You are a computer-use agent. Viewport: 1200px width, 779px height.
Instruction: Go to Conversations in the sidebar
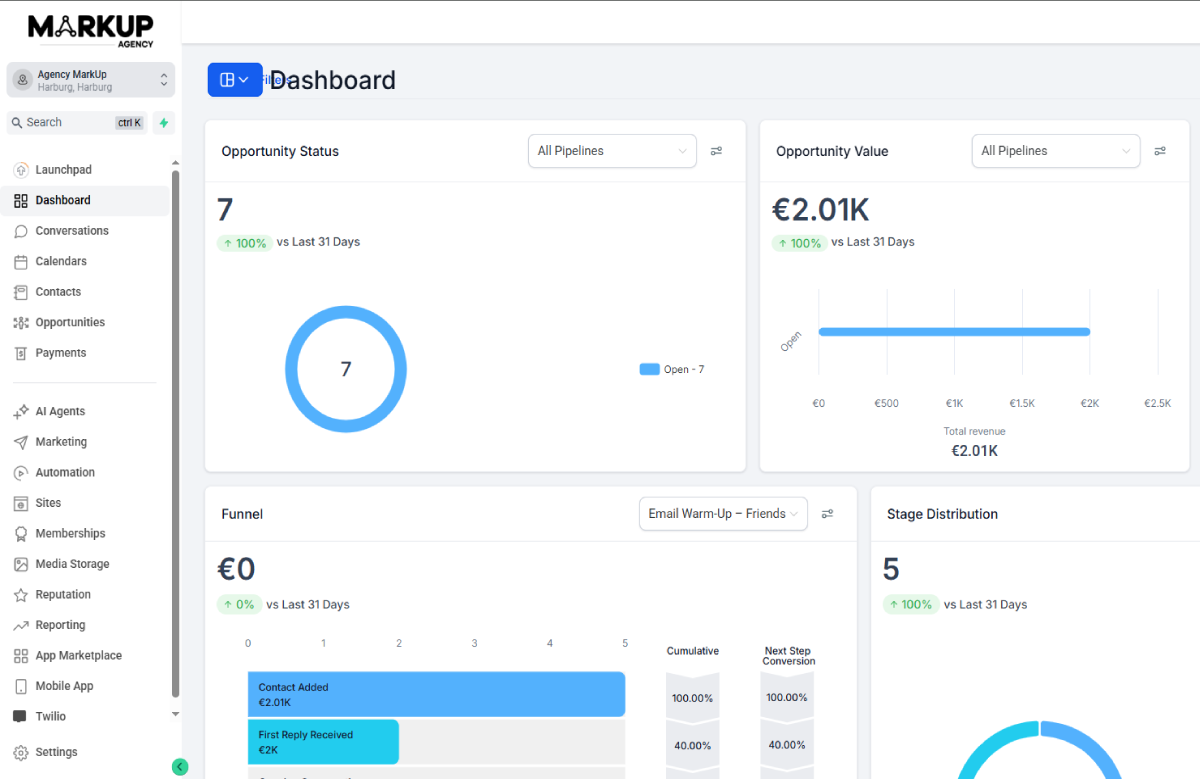72,231
